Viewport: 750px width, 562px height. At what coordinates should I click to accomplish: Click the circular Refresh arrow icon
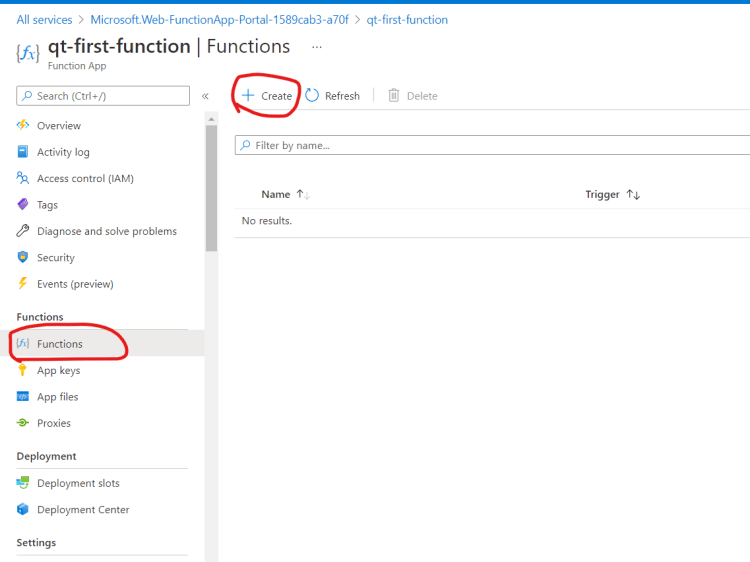[x=312, y=96]
